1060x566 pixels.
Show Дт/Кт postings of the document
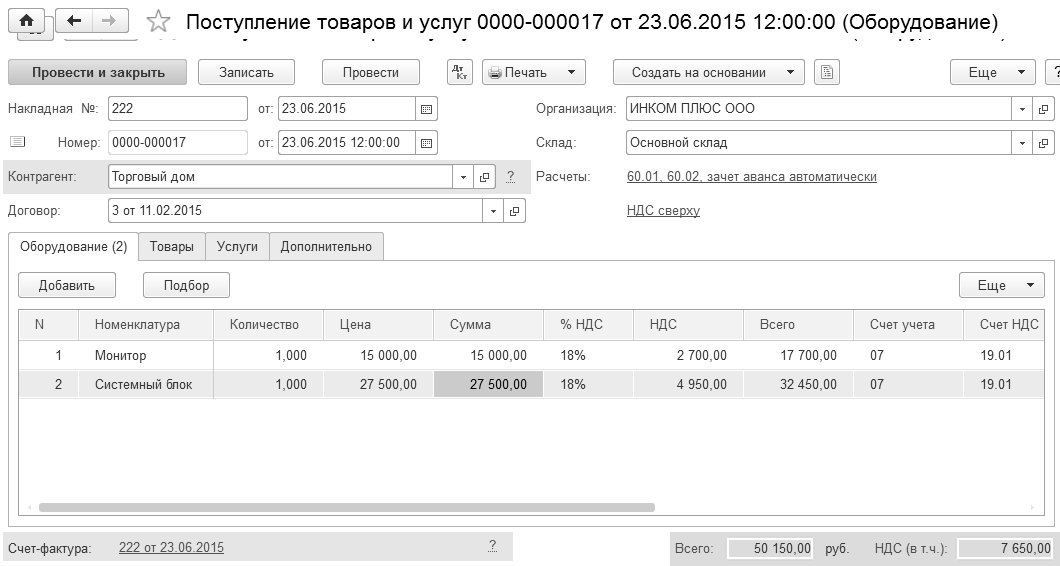[x=460, y=72]
